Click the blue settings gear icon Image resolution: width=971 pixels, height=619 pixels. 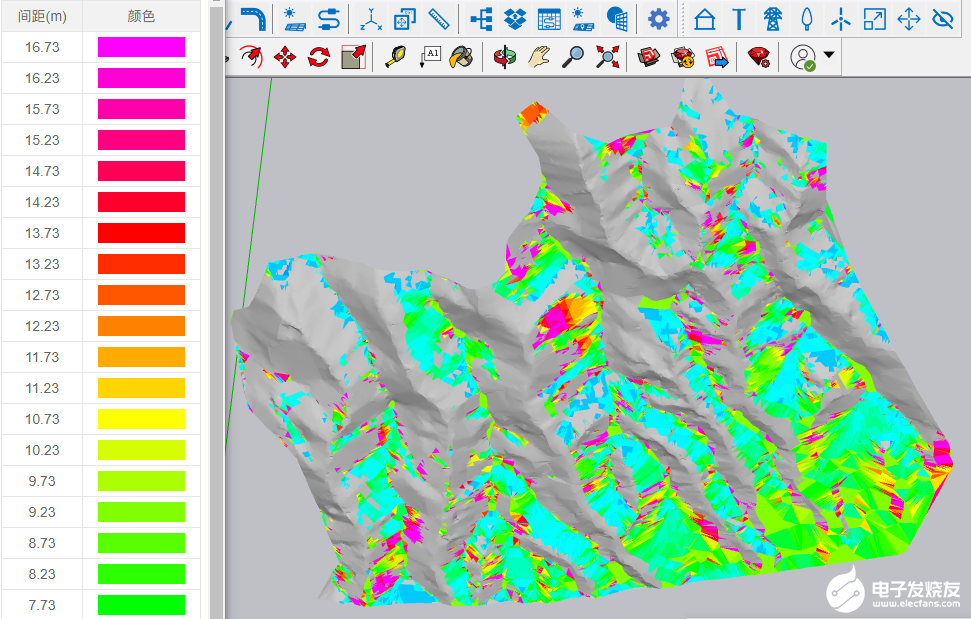(x=658, y=19)
